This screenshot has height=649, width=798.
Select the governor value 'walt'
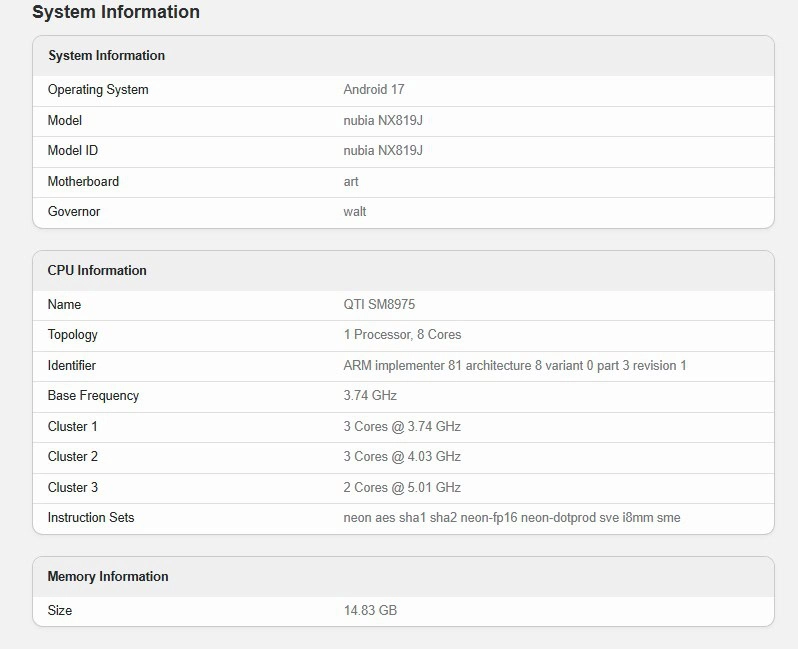(355, 212)
